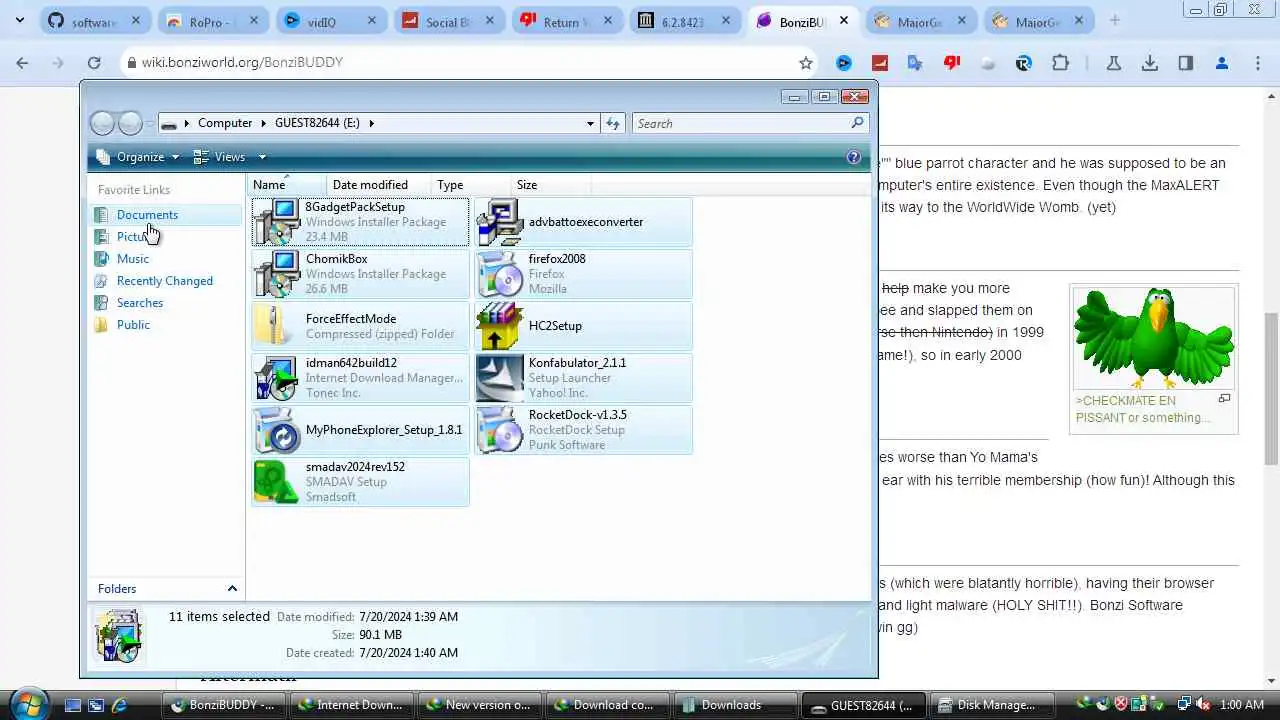Open the Recently Changed favorite link
This screenshot has width=1280, height=720.
pyautogui.click(x=165, y=281)
